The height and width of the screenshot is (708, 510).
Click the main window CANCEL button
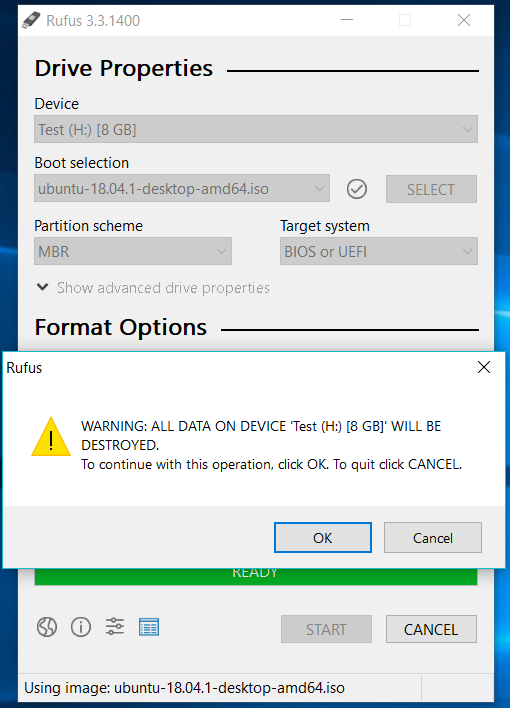[431, 629]
